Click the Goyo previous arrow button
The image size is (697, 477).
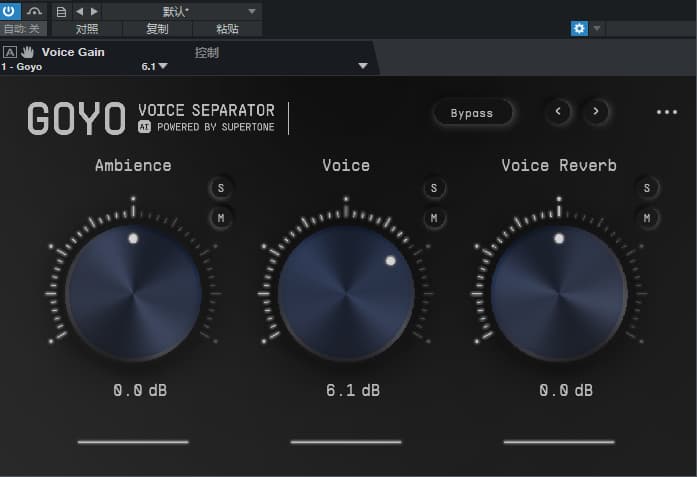[x=558, y=111]
